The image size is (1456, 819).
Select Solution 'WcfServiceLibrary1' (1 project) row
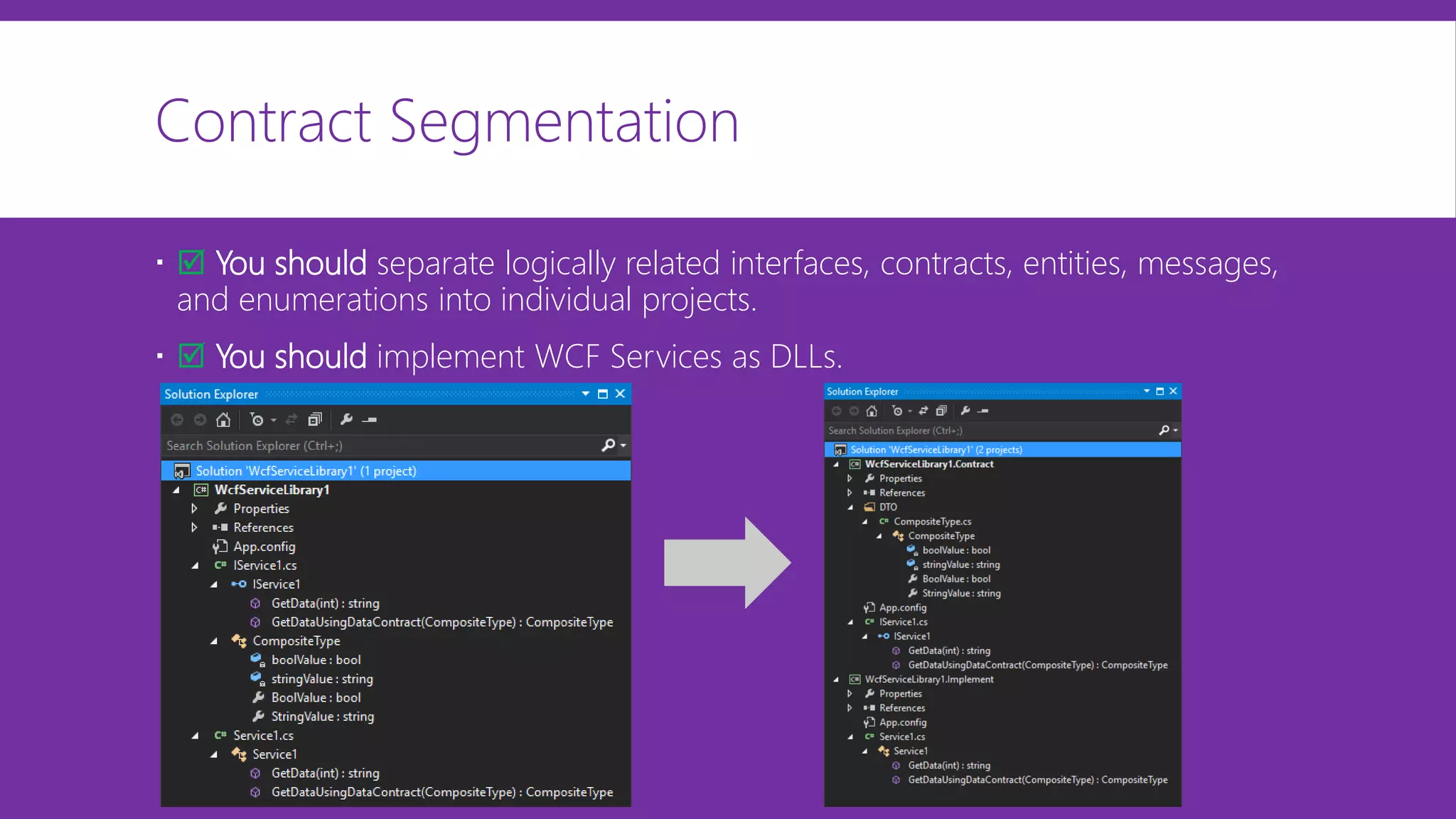click(306, 471)
